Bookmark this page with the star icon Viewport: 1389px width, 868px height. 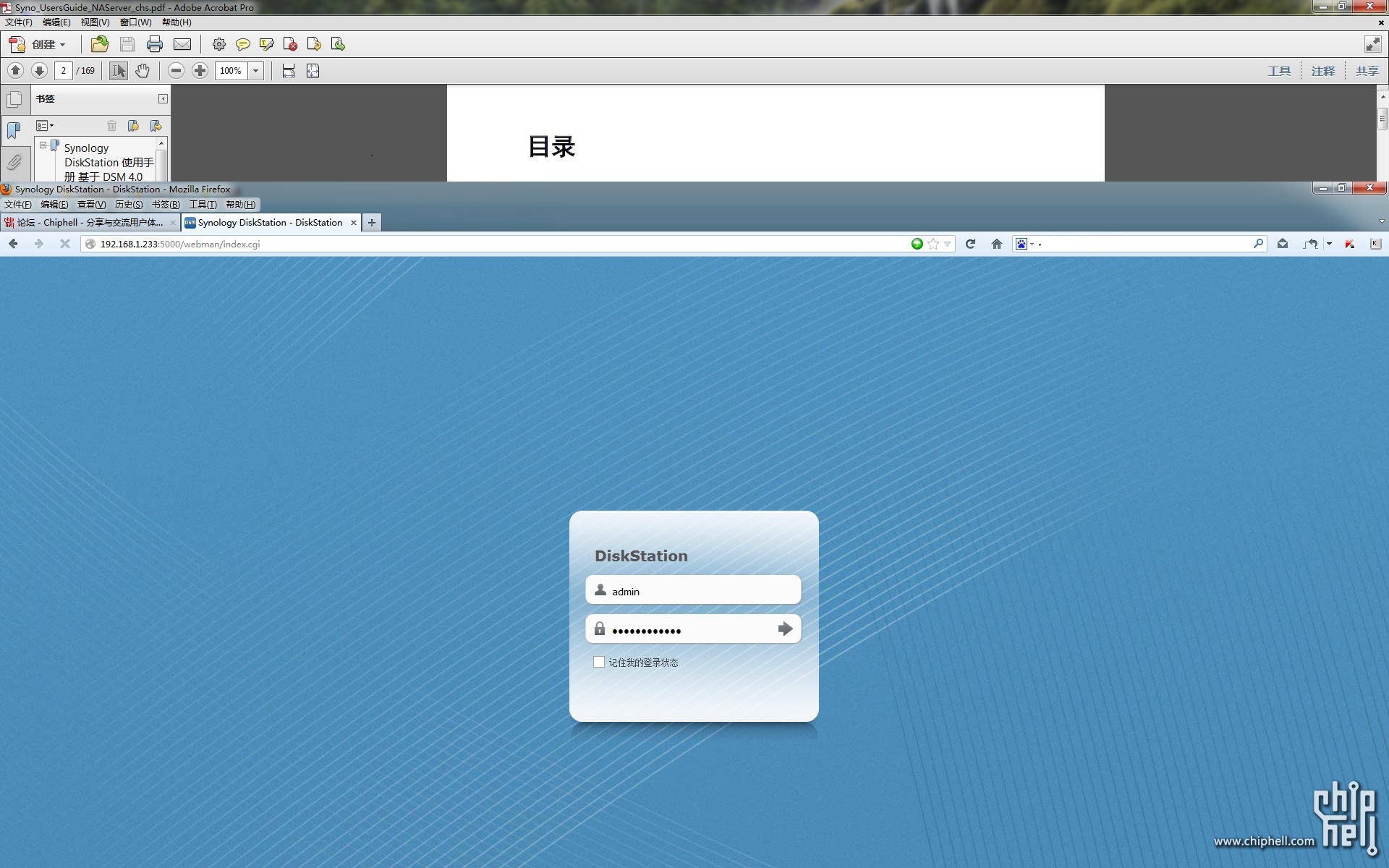(933, 244)
